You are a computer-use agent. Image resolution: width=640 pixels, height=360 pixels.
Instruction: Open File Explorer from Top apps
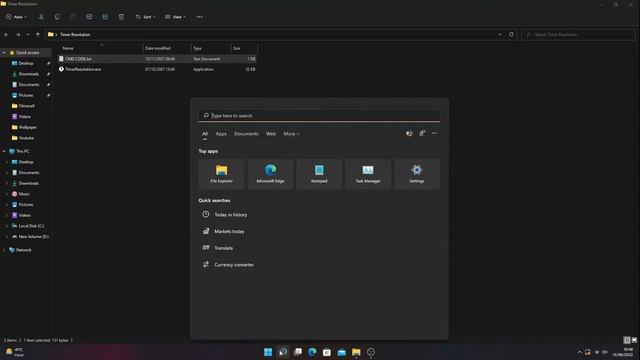222,174
